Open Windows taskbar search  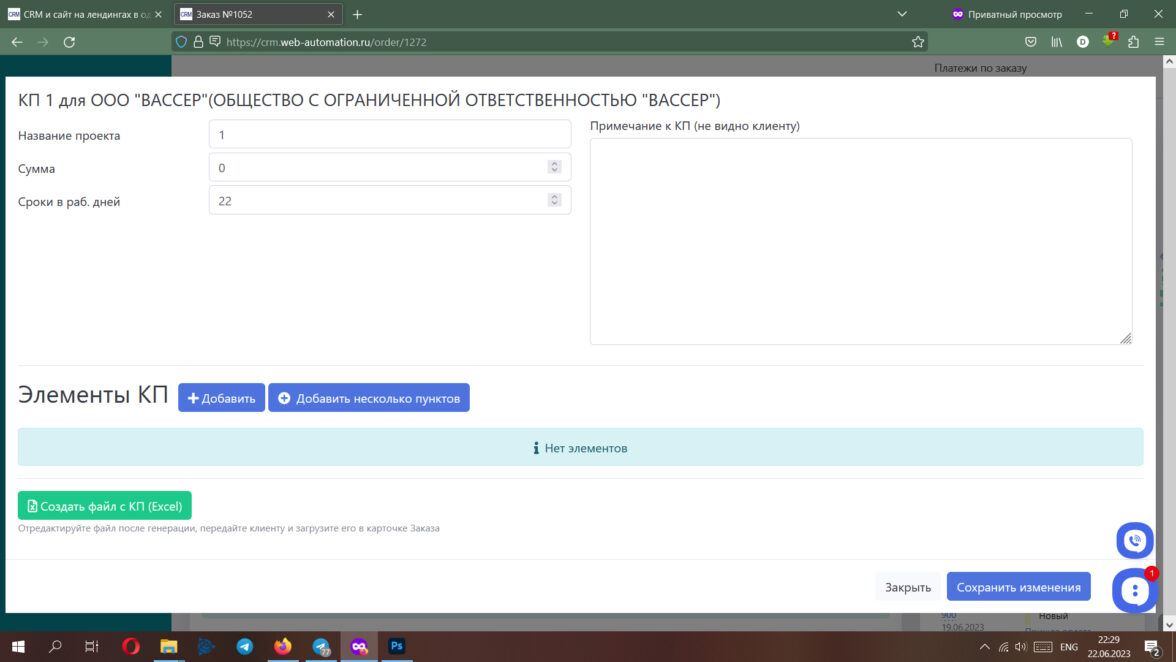(x=55, y=646)
